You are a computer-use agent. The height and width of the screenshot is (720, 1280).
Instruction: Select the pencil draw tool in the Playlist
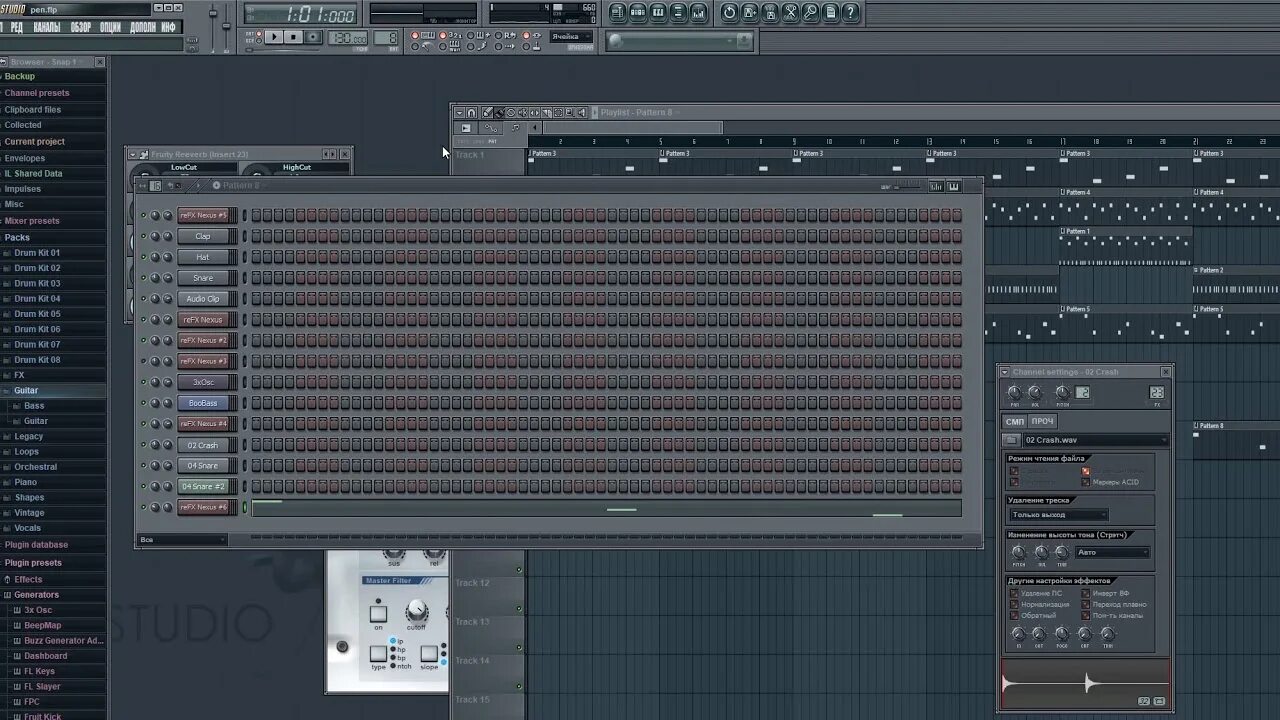click(487, 112)
